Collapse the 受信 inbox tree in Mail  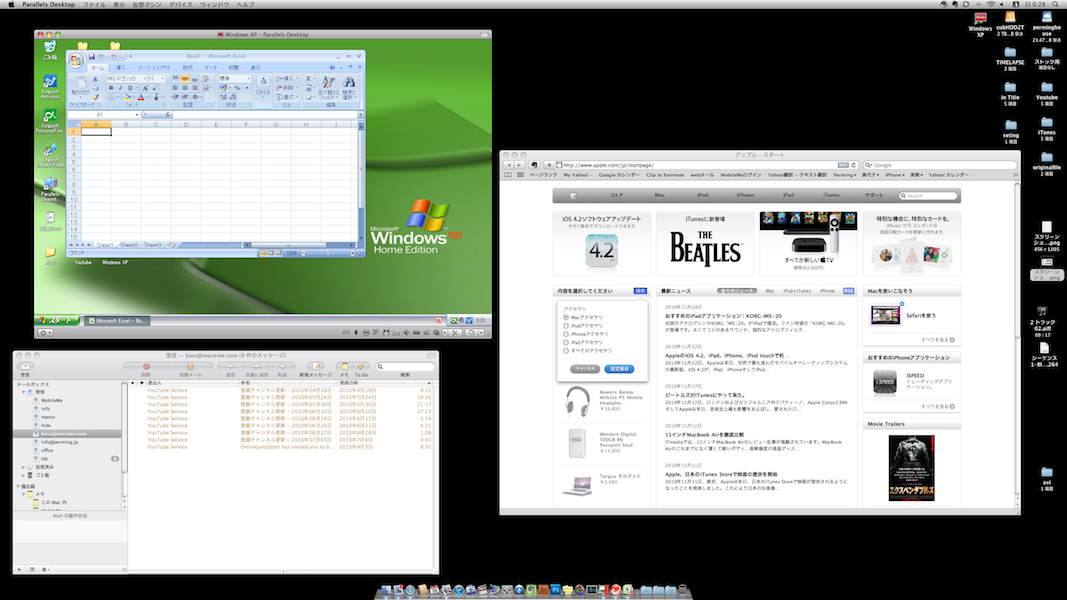tap(24, 392)
